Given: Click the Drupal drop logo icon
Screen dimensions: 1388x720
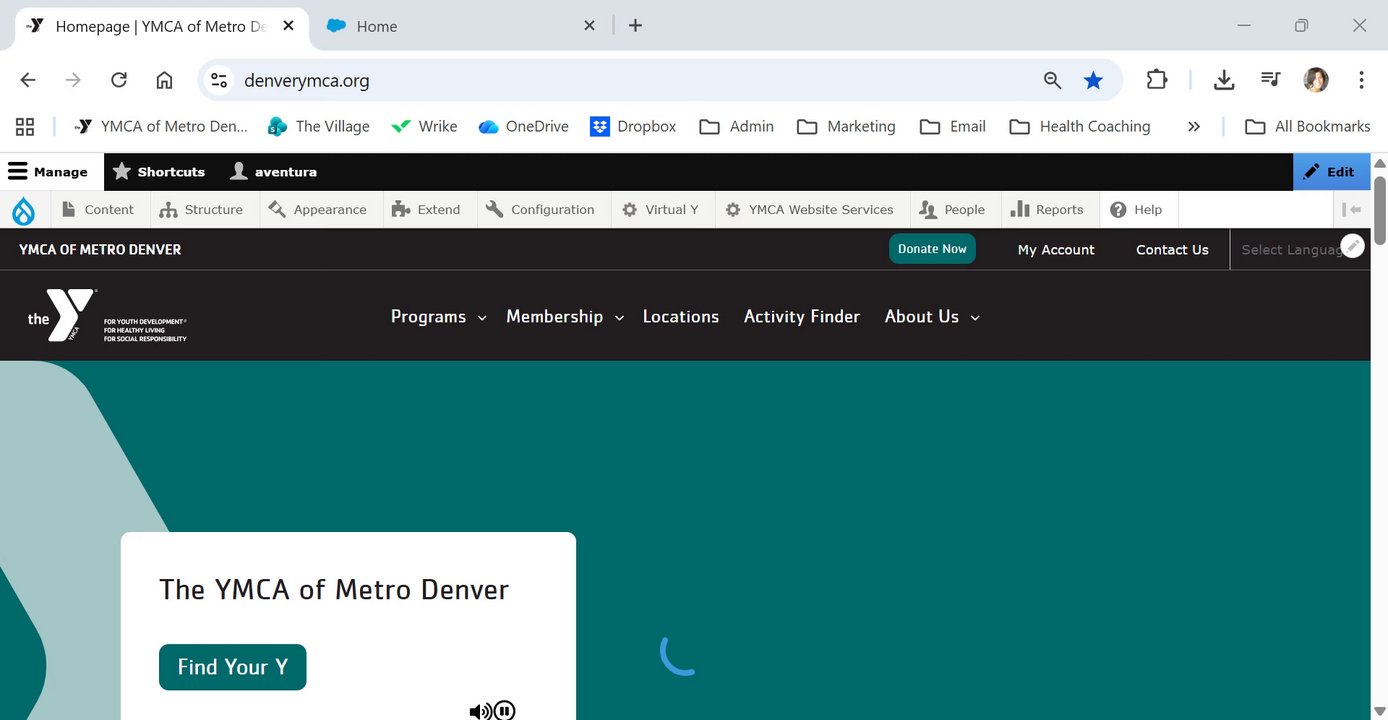Looking at the screenshot, I should point(23,210).
